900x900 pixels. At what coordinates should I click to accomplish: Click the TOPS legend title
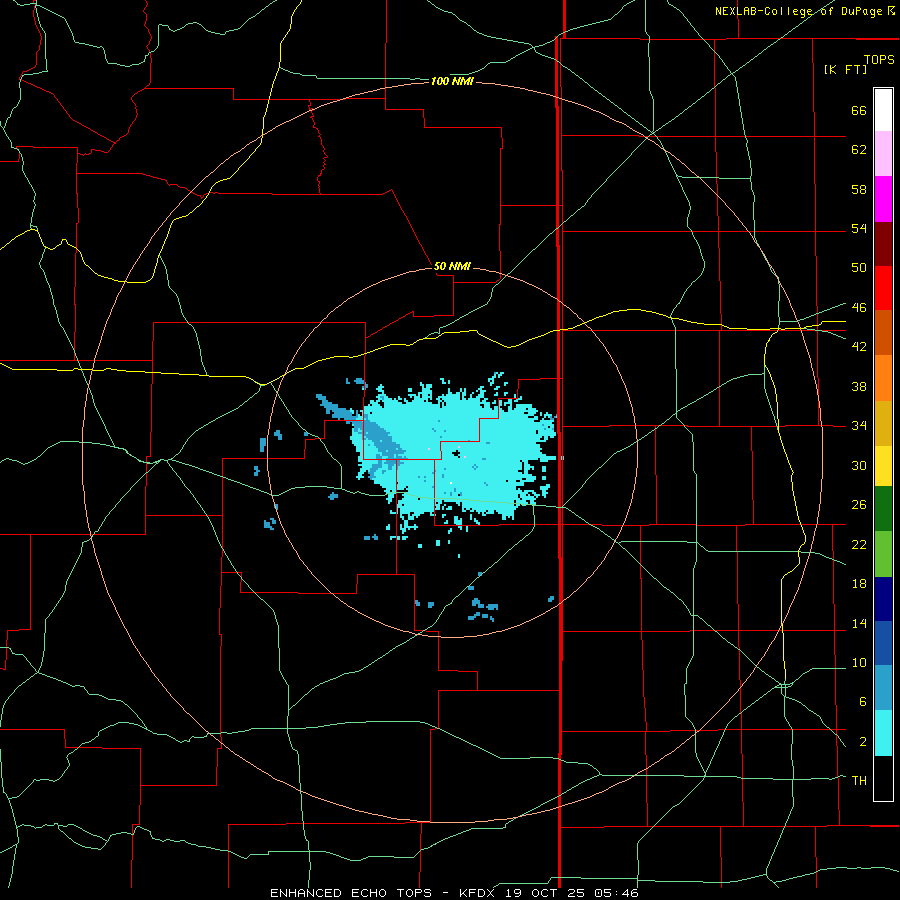tap(879, 59)
